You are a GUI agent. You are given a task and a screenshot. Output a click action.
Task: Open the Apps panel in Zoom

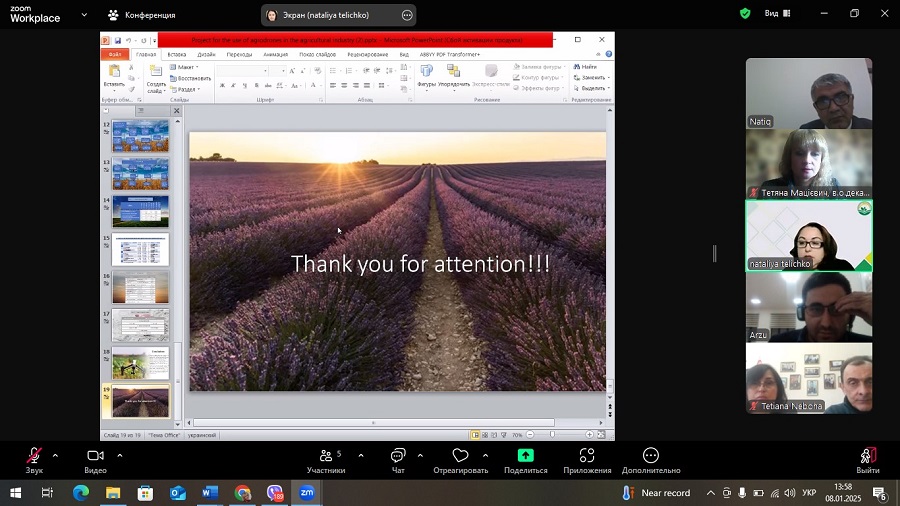tap(587, 460)
